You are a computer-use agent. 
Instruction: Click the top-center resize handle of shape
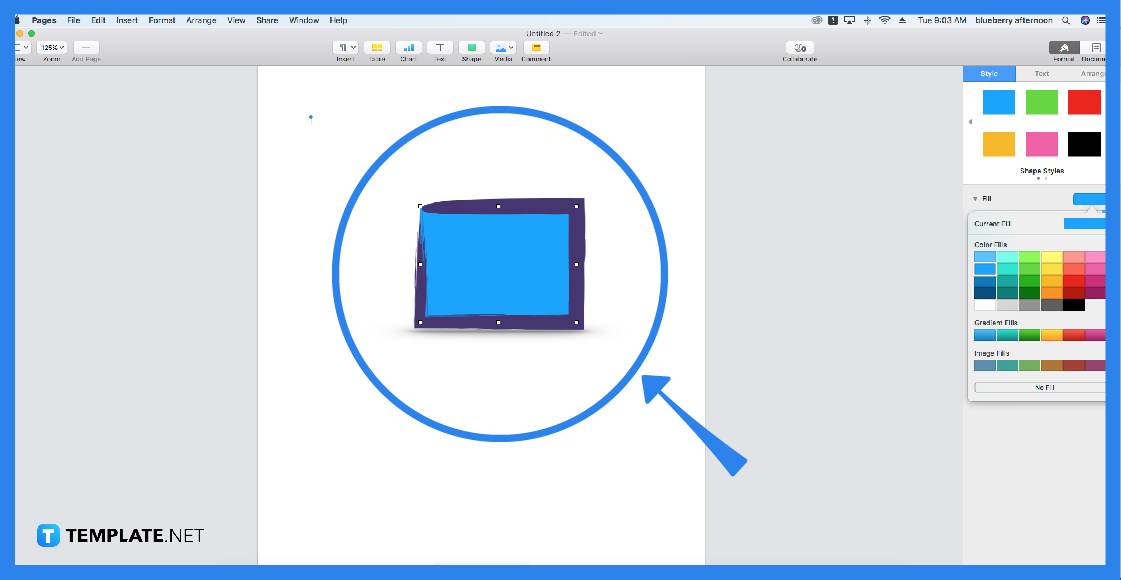[x=498, y=206]
